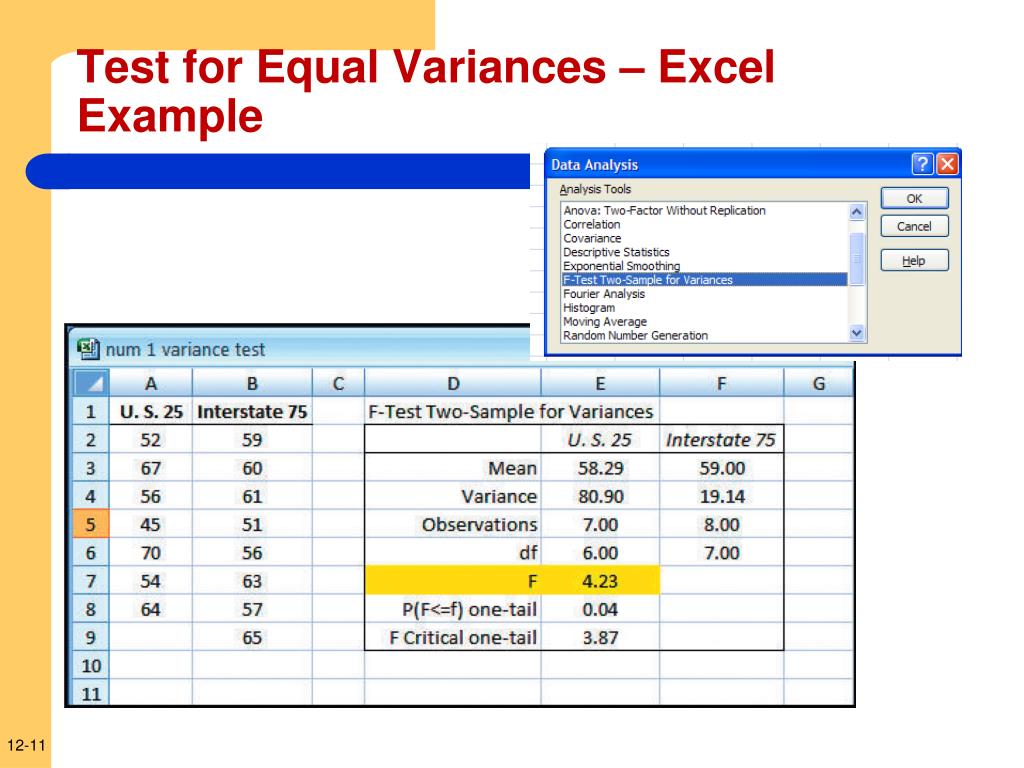Click cell A3 containing 67
This screenshot has height=768, width=1024.
pyautogui.click(x=151, y=468)
